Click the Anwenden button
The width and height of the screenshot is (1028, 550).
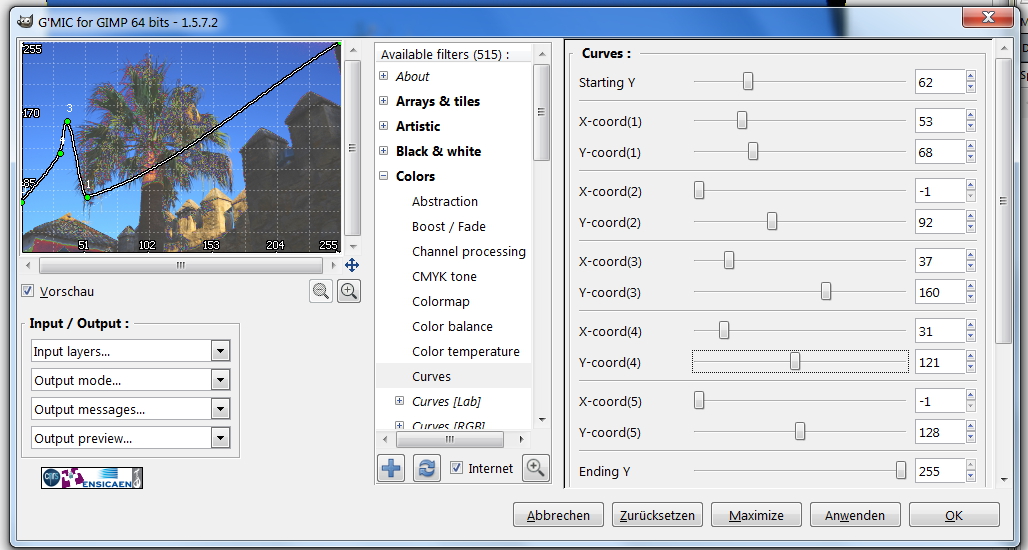pyautogui.click(x=855, y=515)
